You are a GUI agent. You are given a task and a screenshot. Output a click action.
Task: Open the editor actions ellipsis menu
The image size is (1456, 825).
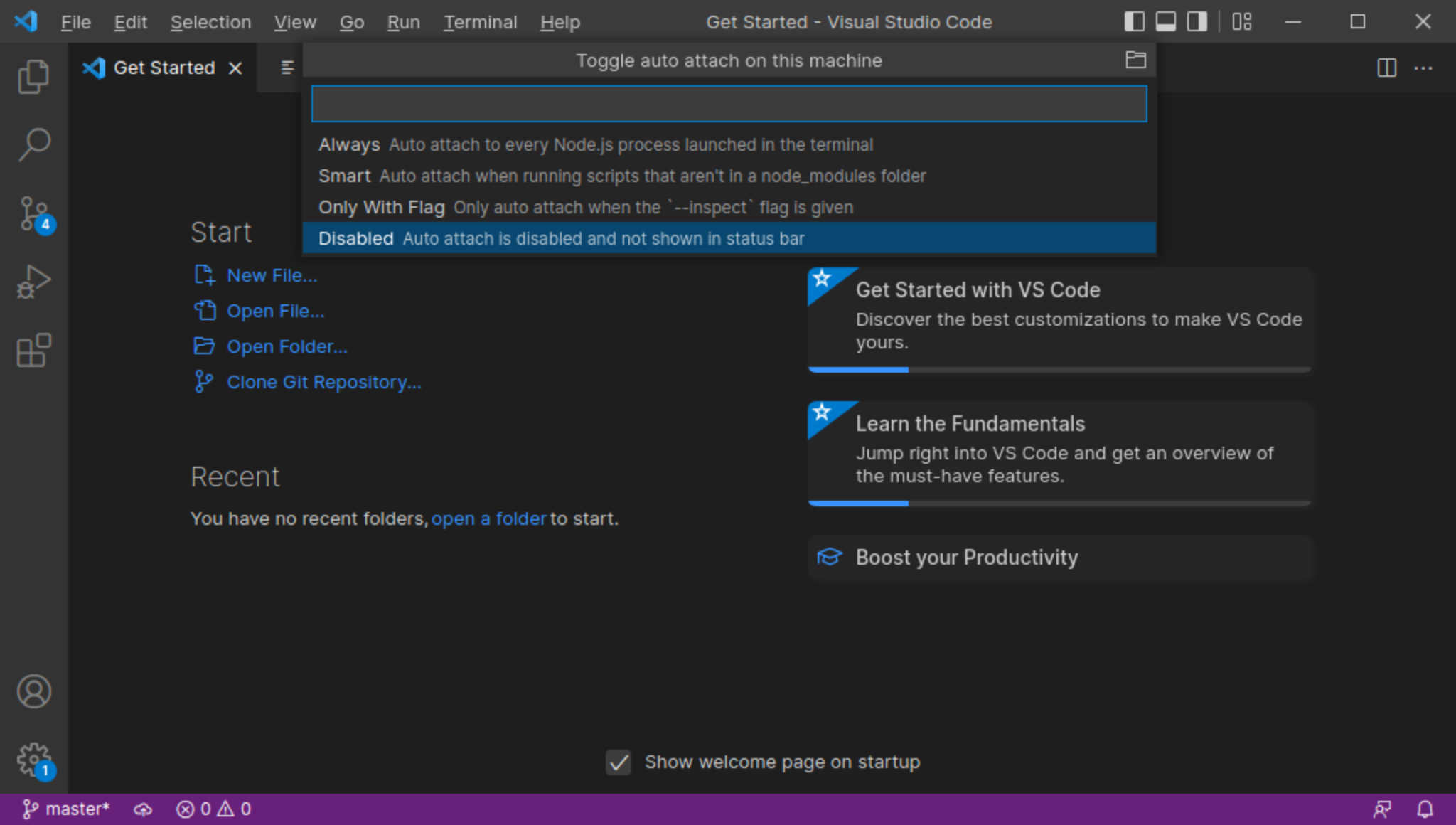point(1424,68)
